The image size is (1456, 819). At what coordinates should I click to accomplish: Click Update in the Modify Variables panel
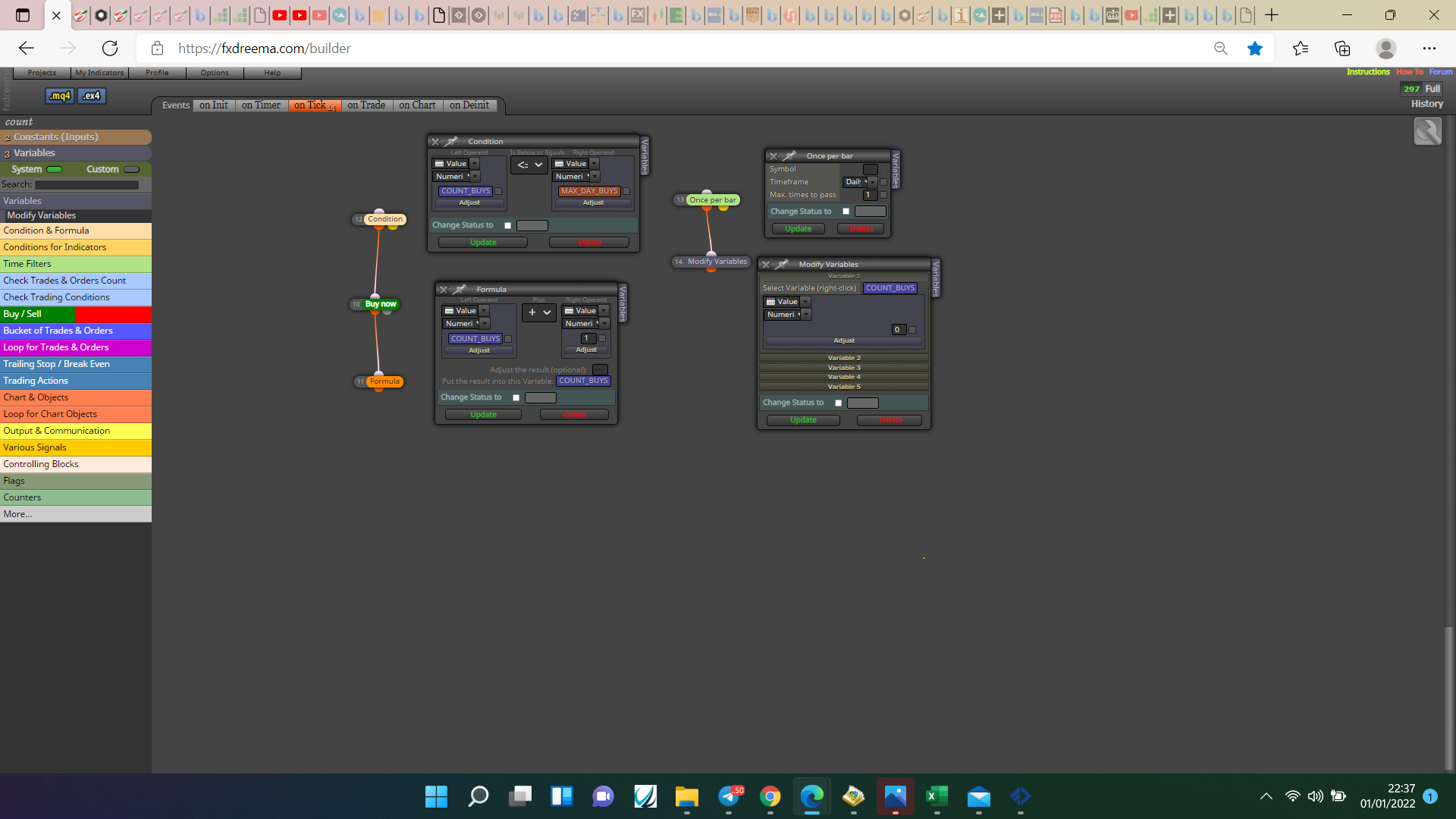pos(803,420)
